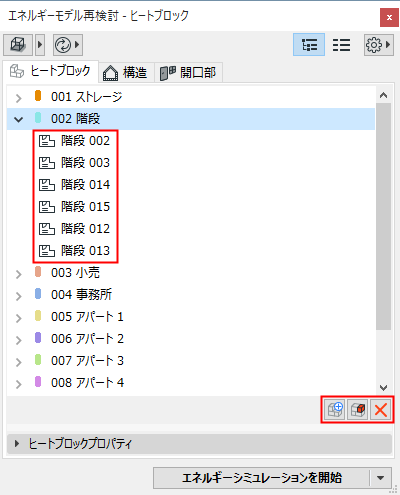This screenshot has width=400, height=495.
Task: Switch to the ヒートブロック tab
Action: (x=51, y=71)
